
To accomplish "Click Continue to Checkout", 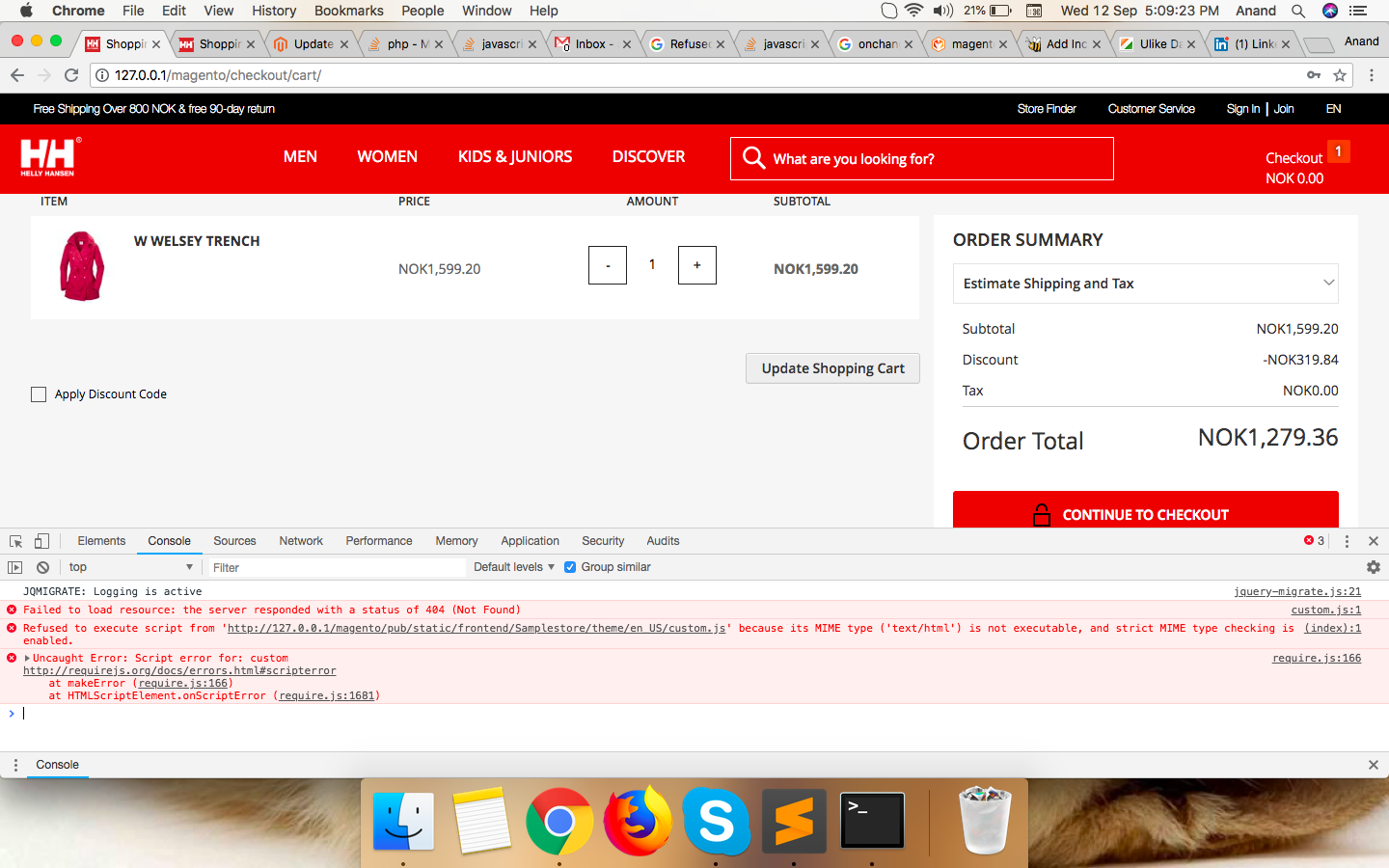I will point(1145,514).
